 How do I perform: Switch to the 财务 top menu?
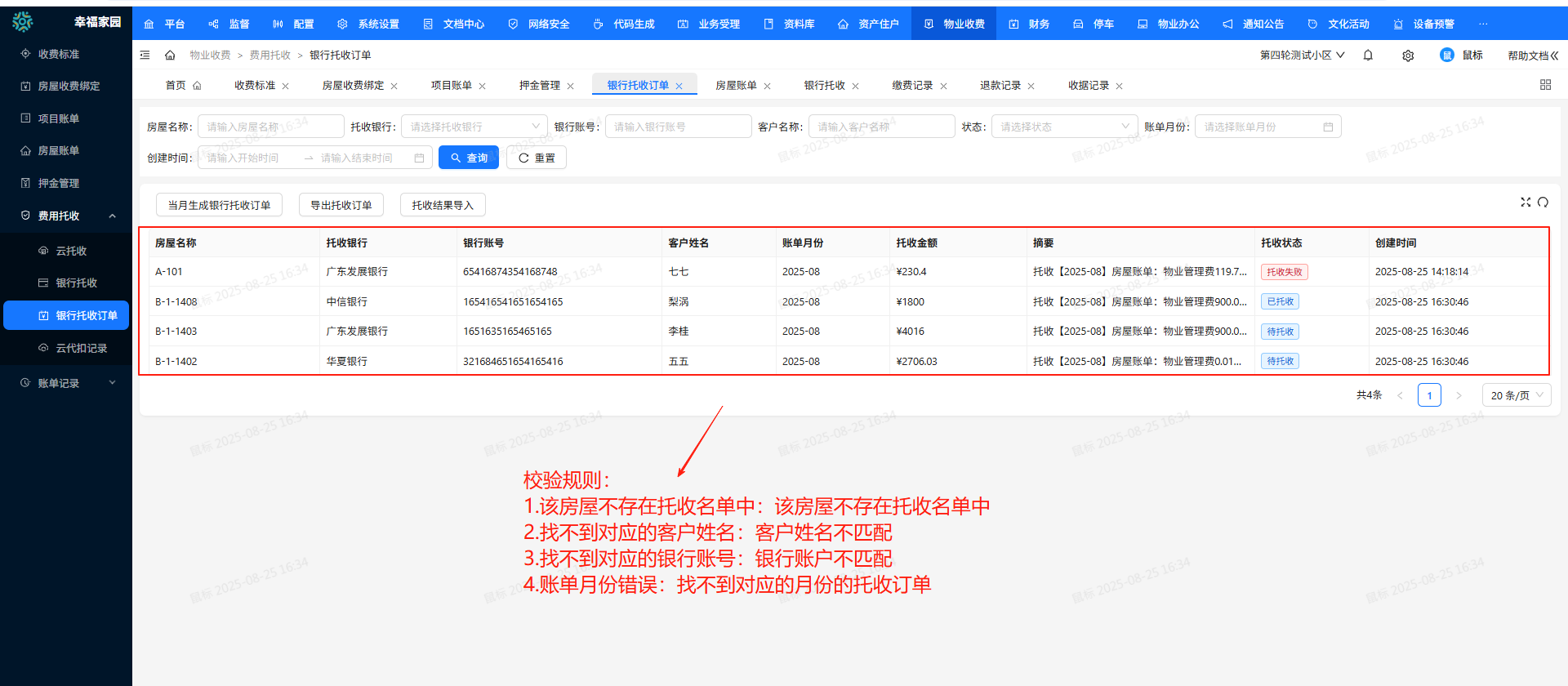(x=1030, y=24)
